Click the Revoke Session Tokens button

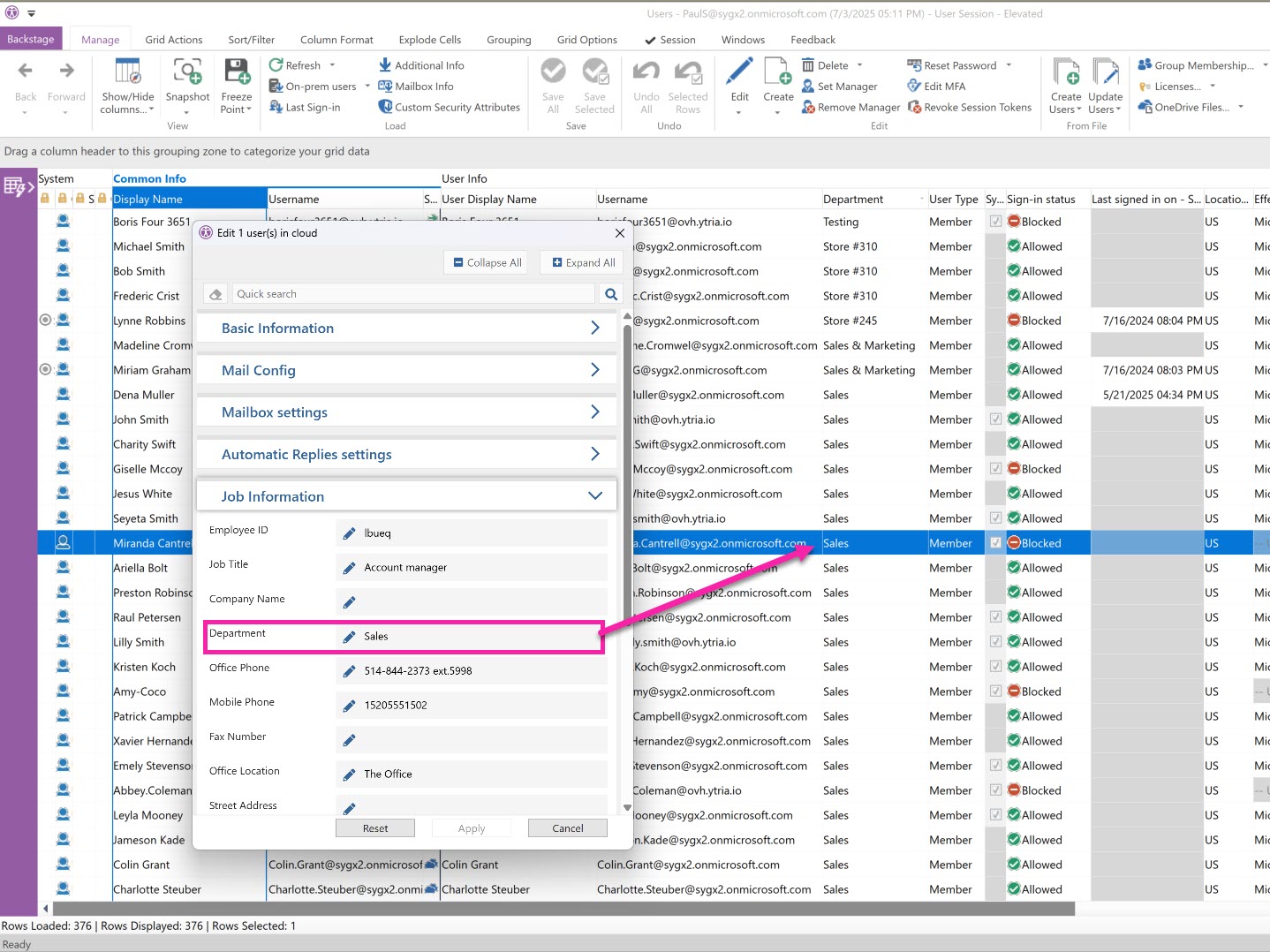click(970, 108)
